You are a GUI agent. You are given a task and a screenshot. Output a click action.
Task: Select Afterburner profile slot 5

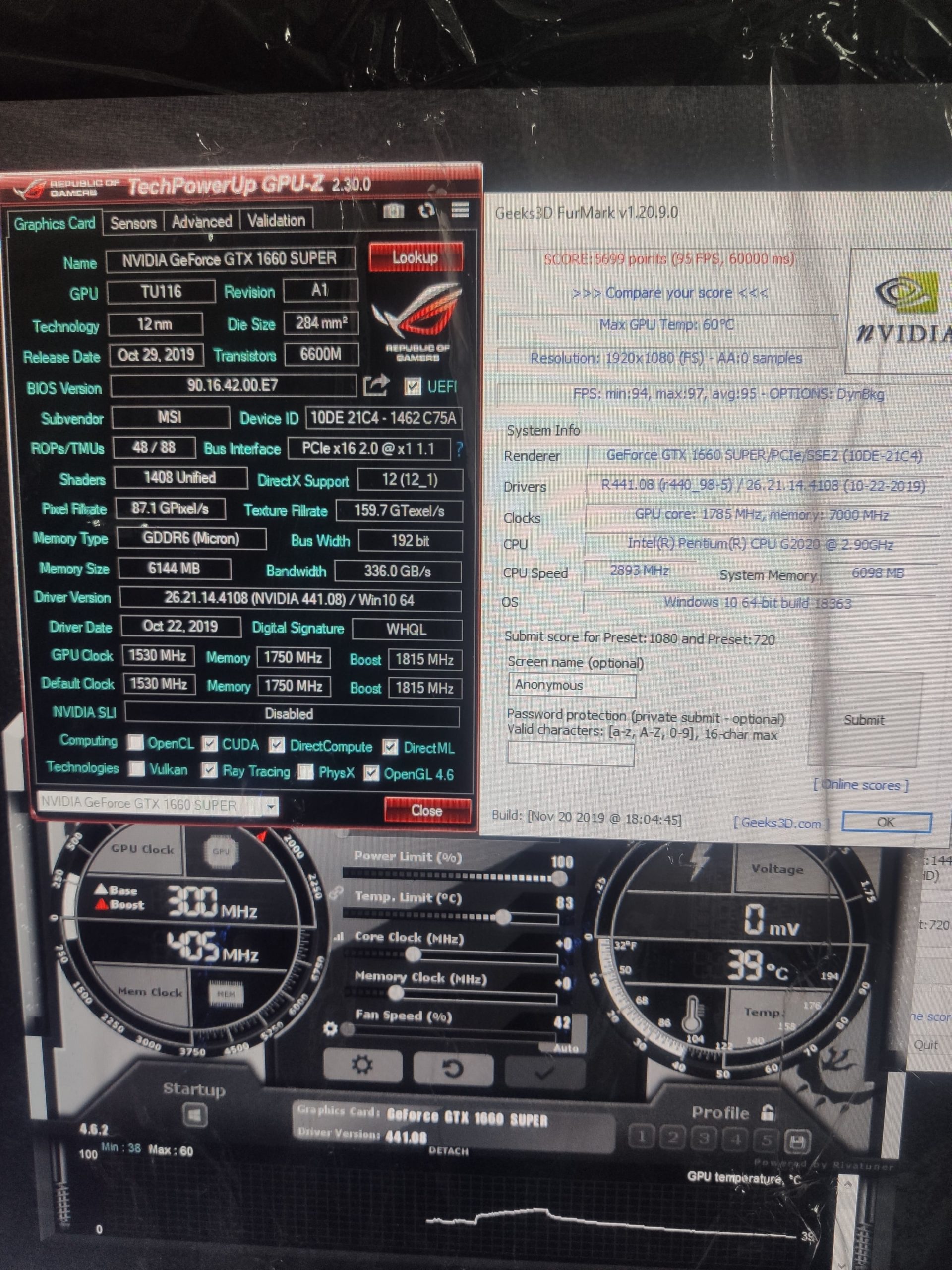point(766,1140)
